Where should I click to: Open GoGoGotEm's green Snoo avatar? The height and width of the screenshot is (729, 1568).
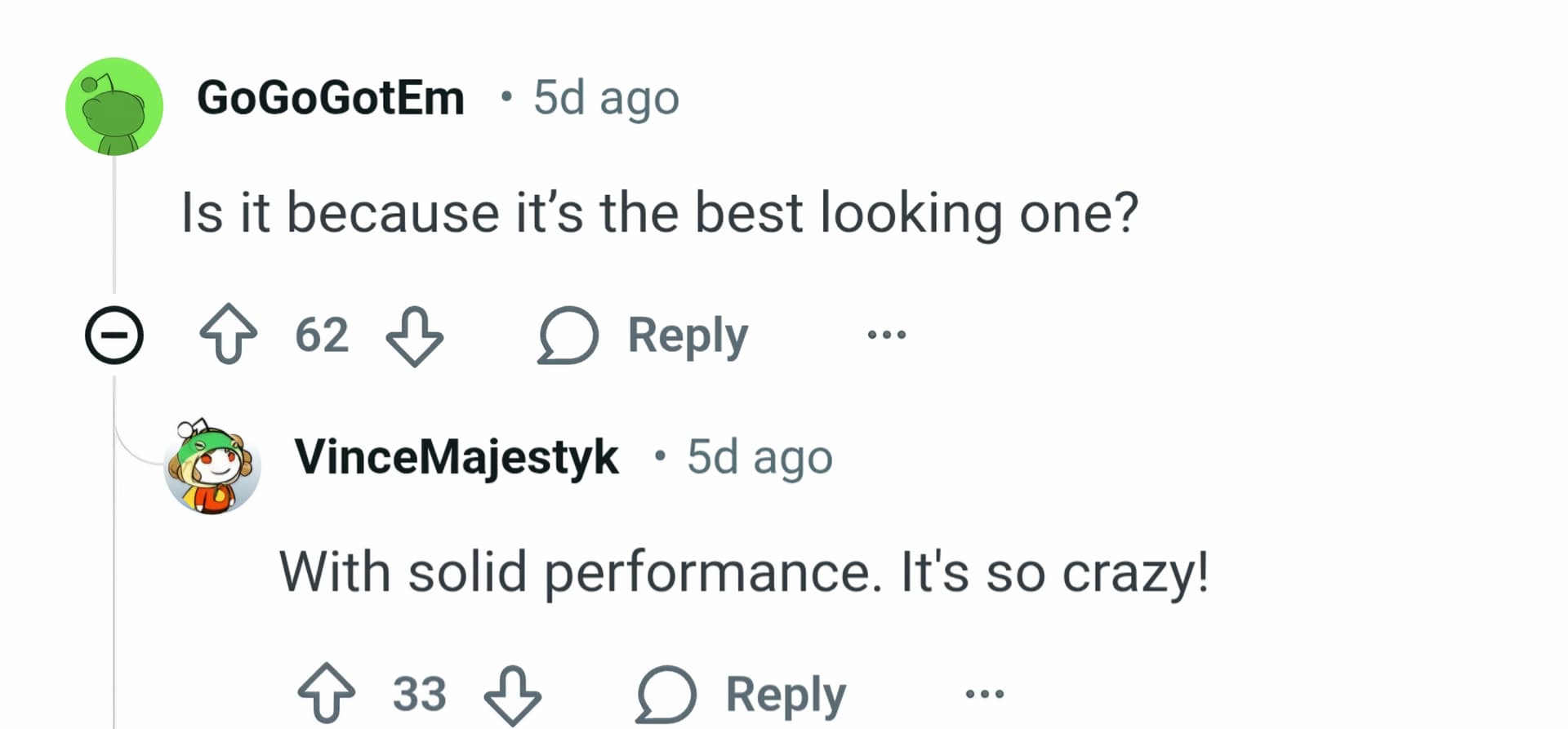pos(114,106)
